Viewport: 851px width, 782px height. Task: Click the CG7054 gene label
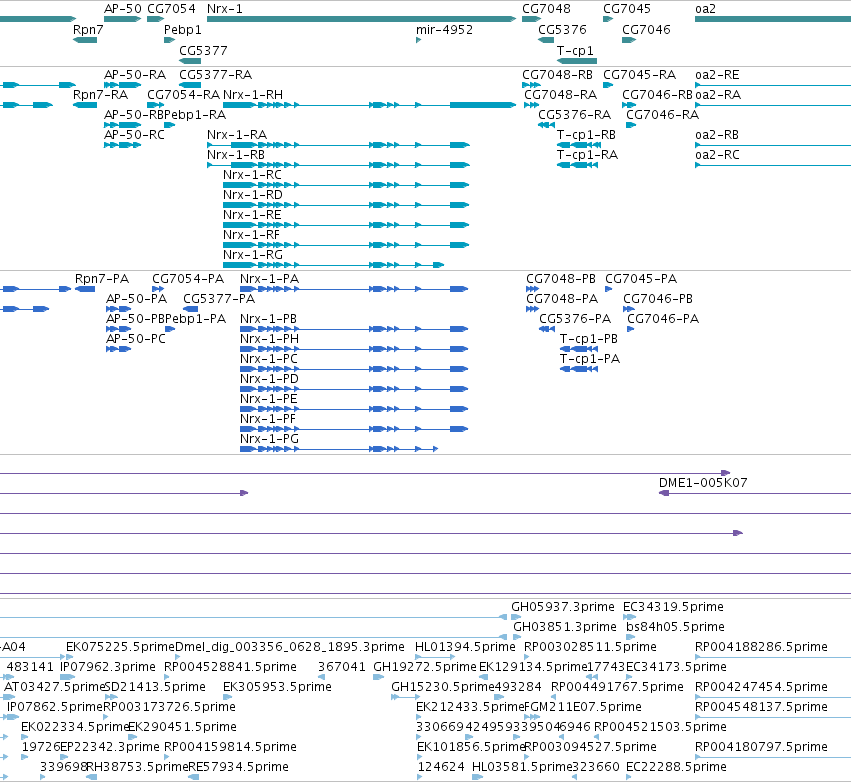pyautogui.click(x=171, y=9)
